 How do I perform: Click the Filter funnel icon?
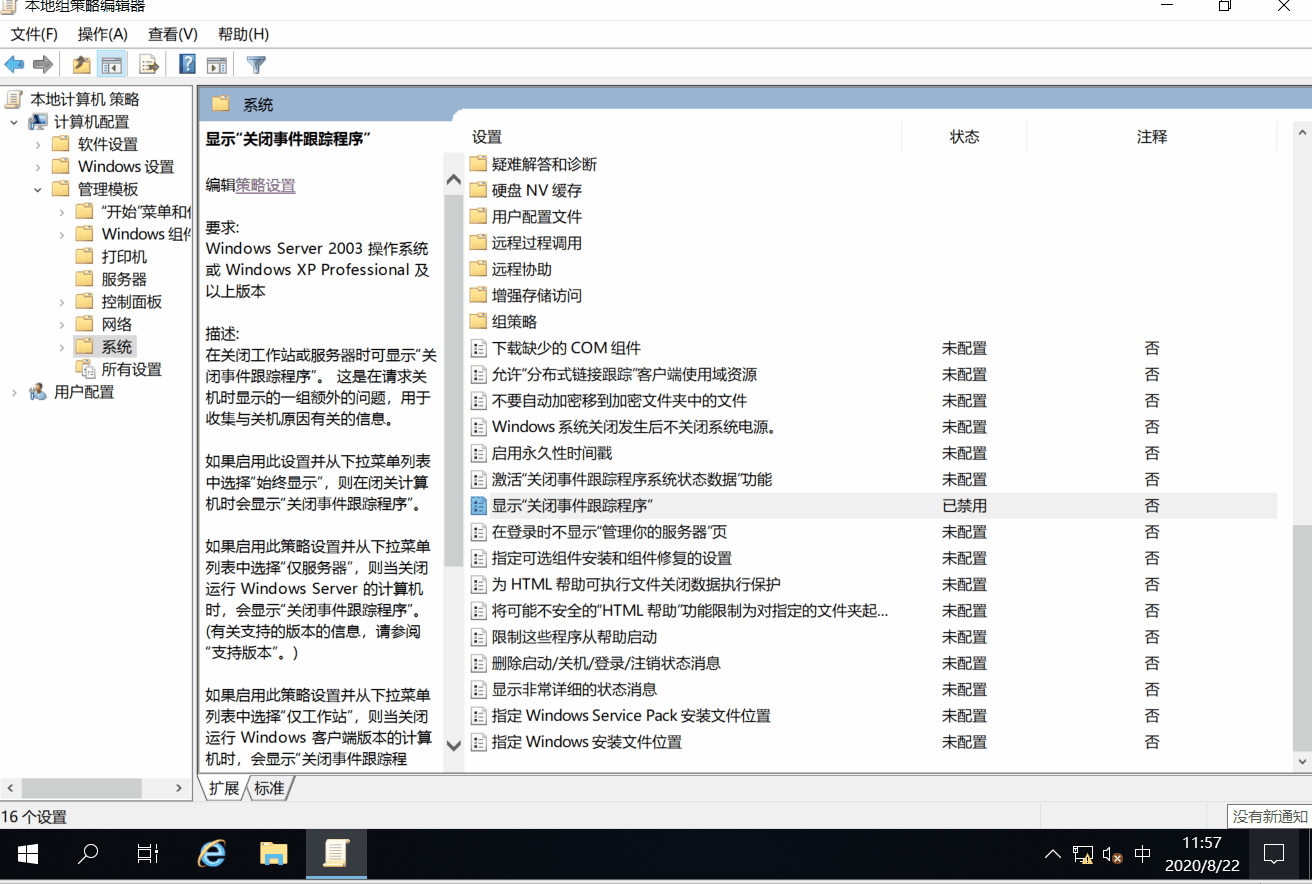coord(256,65)
